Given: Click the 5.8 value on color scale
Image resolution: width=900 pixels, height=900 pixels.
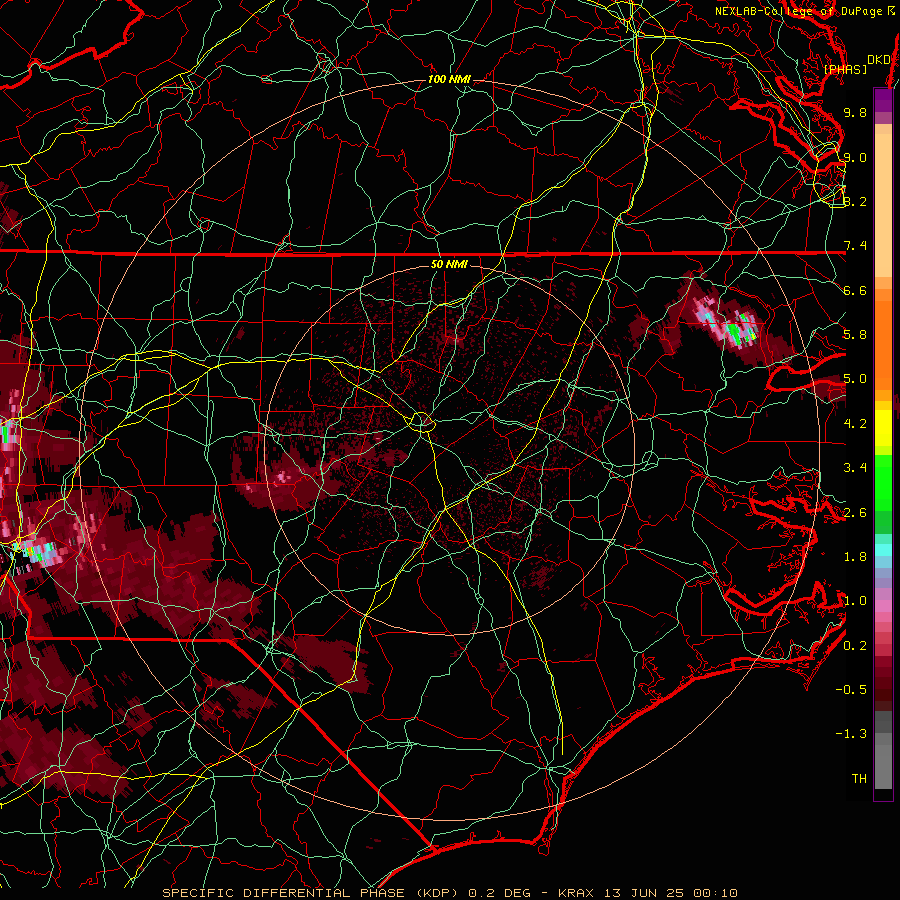Looking at the screenshot, I should pos(855,335).
